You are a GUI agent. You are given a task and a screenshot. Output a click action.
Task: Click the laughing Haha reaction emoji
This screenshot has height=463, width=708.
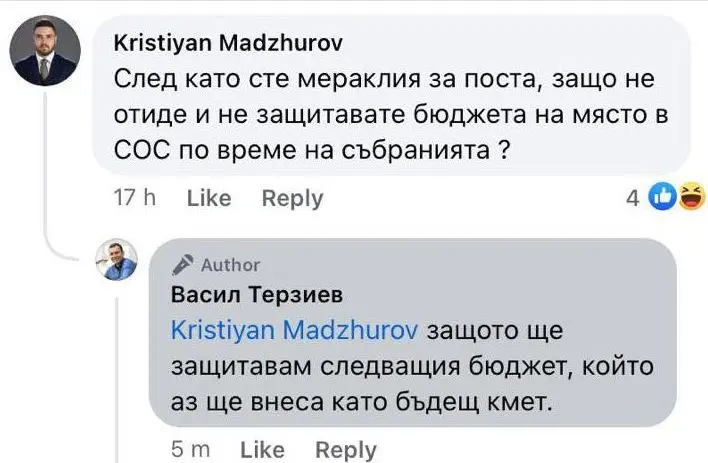689,197
